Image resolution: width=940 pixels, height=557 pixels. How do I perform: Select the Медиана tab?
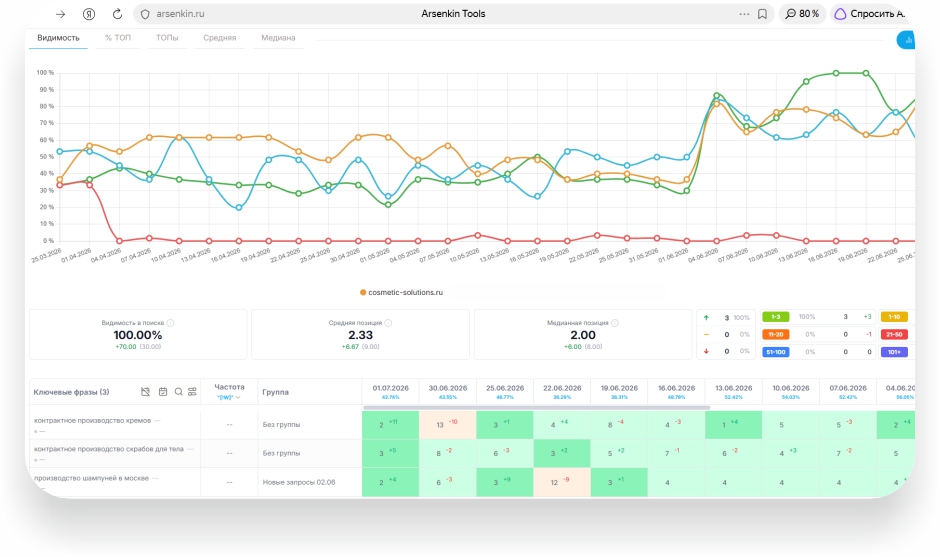(x=278, y=38)
